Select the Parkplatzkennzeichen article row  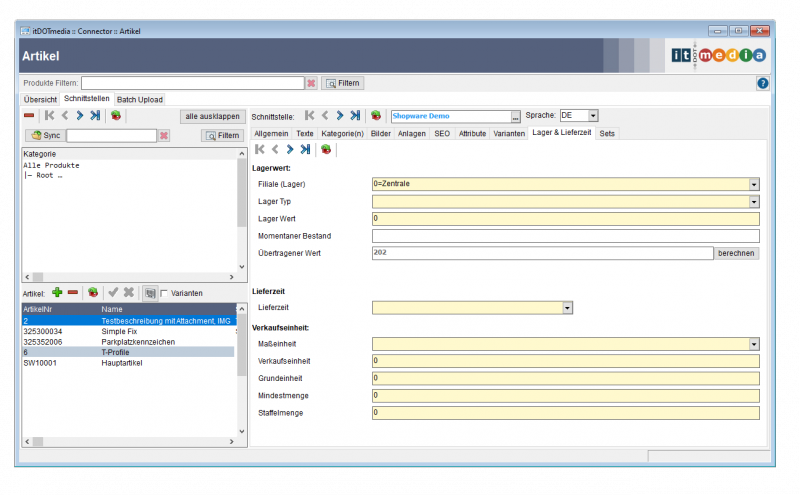point(138,341)
